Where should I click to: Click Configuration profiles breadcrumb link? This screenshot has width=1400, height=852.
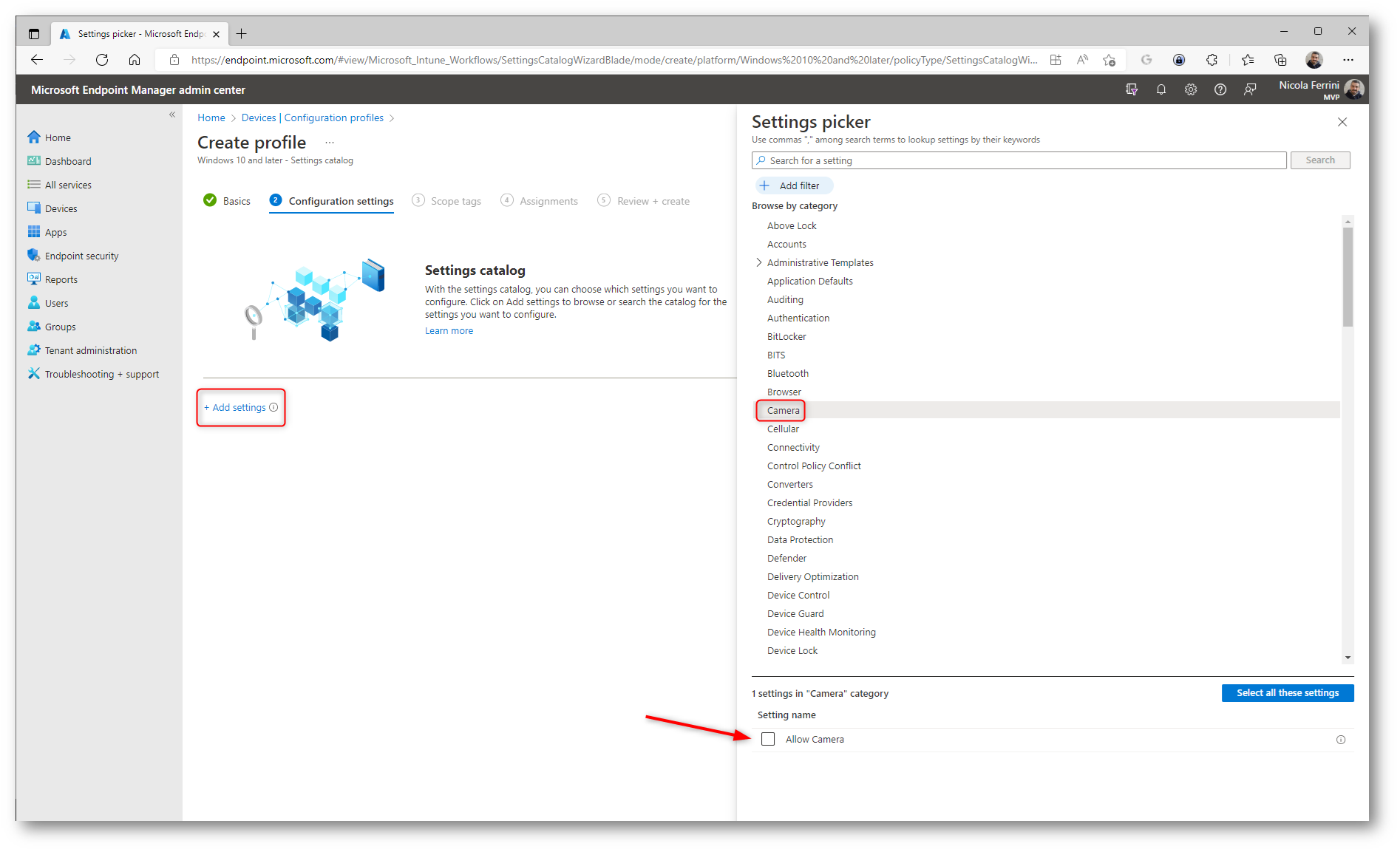[333, 117]
